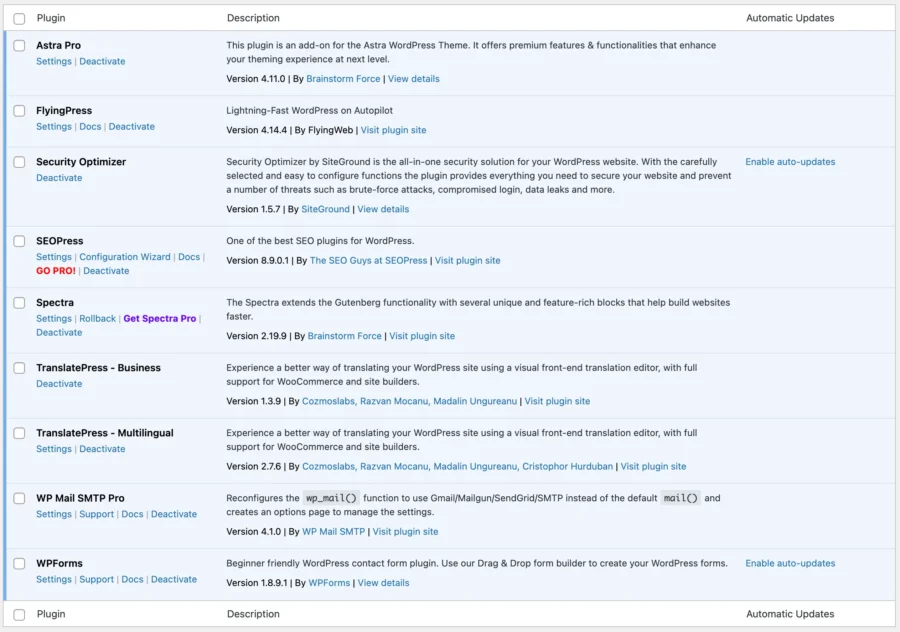The image size is (900, 632).
Task: Open WPForms Support link
Action: (96, 579)
